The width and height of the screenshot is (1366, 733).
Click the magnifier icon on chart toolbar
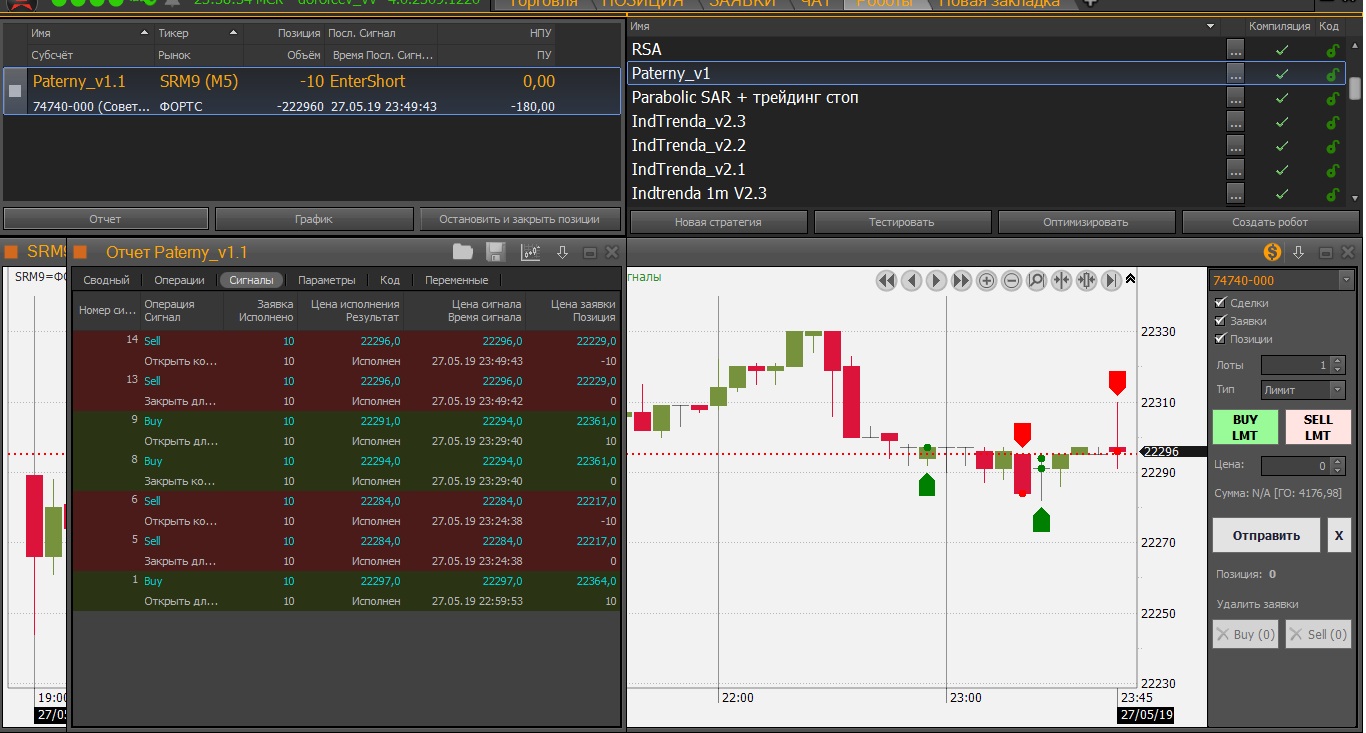click(x=1036, y=281)
